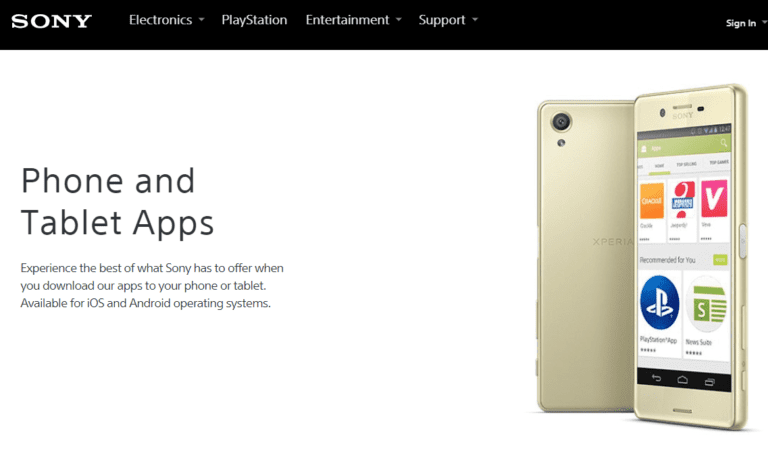Tap the store bag icon beside Apps
Image resolution: width=768 pixels, height=449 pixels.
coord(644,148)
